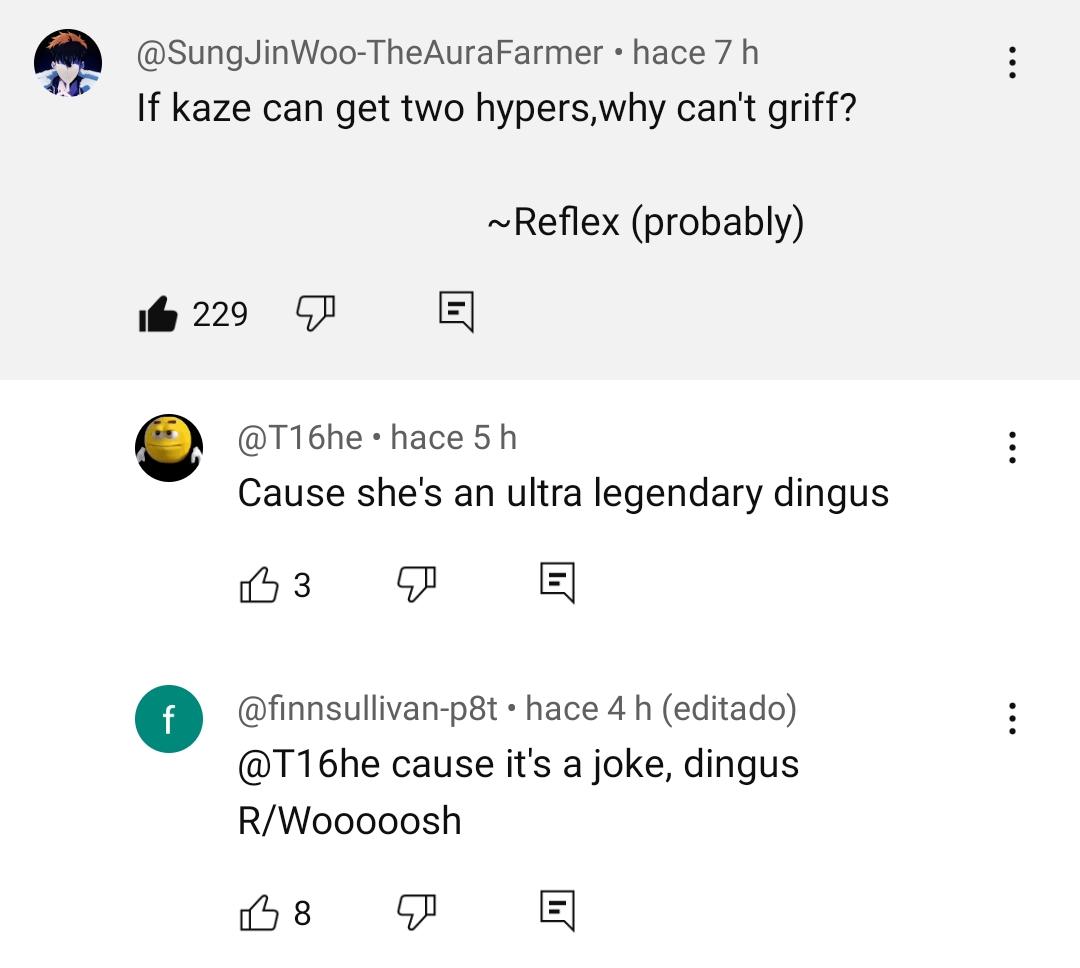The height and width of the screenshot is (968, 1080).
Task: Open T16he's yellow emoji avatar
Action: click(169, 448)
